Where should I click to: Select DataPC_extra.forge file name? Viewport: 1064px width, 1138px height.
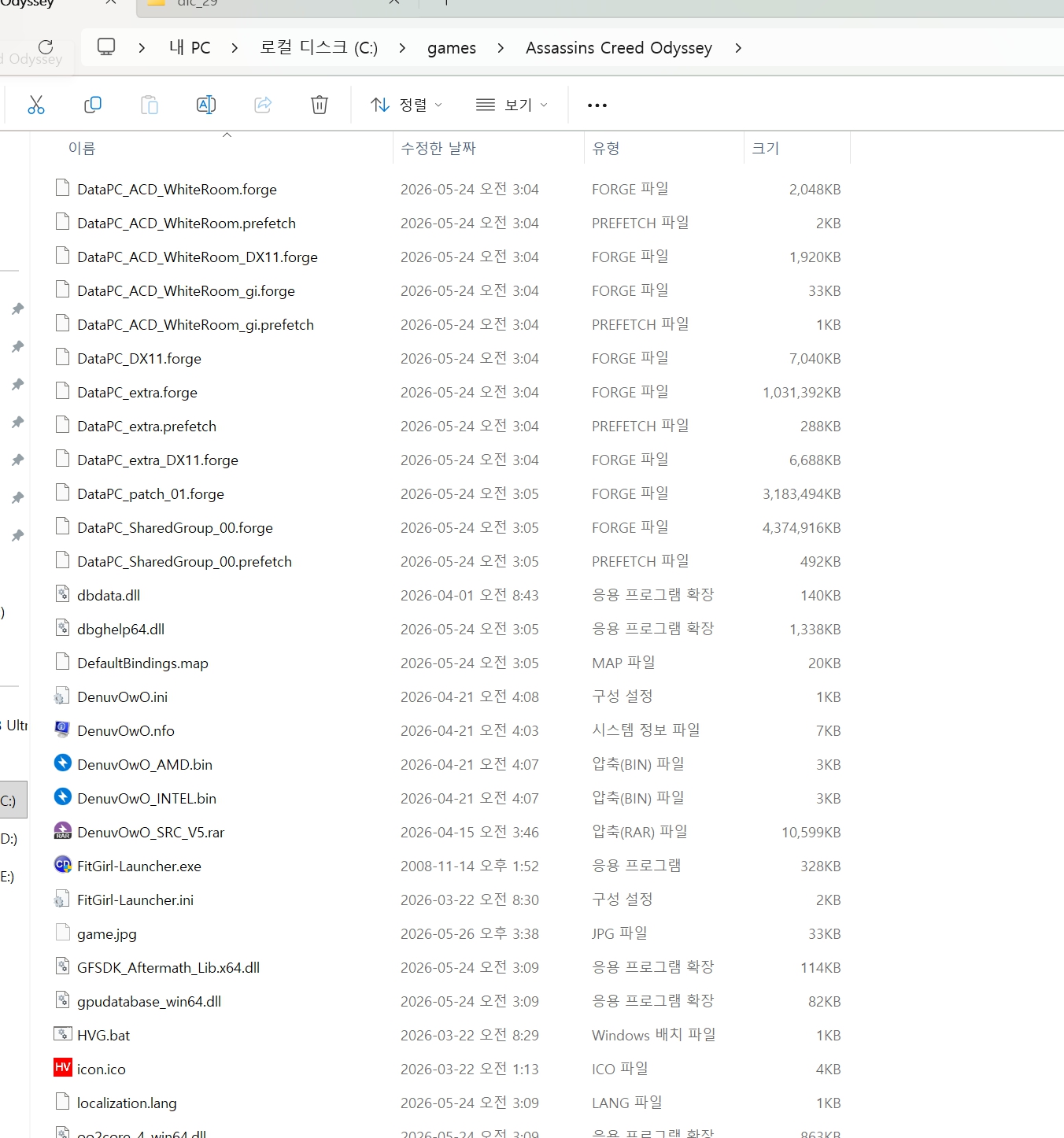137,392
